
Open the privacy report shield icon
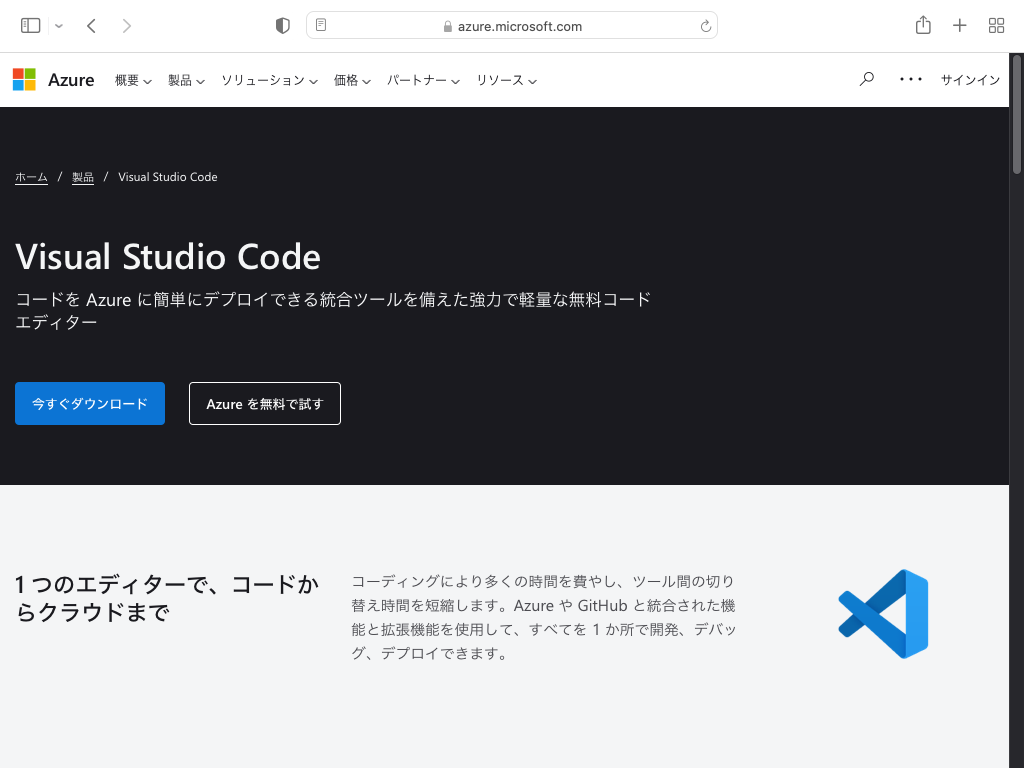[282, 25]
